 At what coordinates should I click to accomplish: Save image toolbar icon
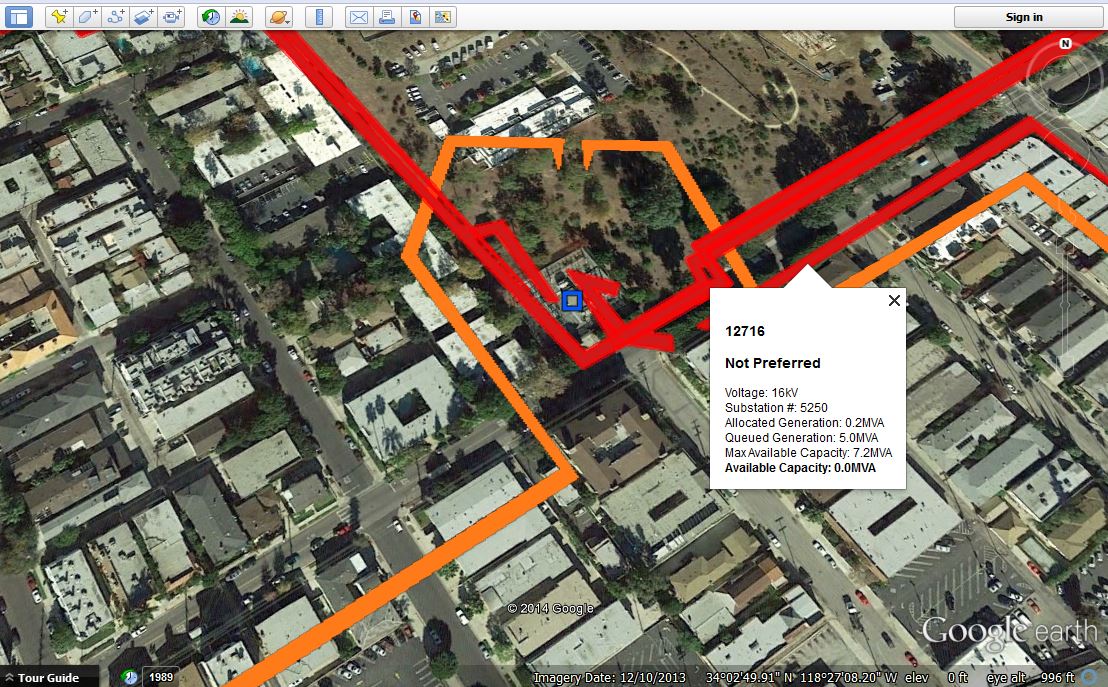(x=442, y=17)
